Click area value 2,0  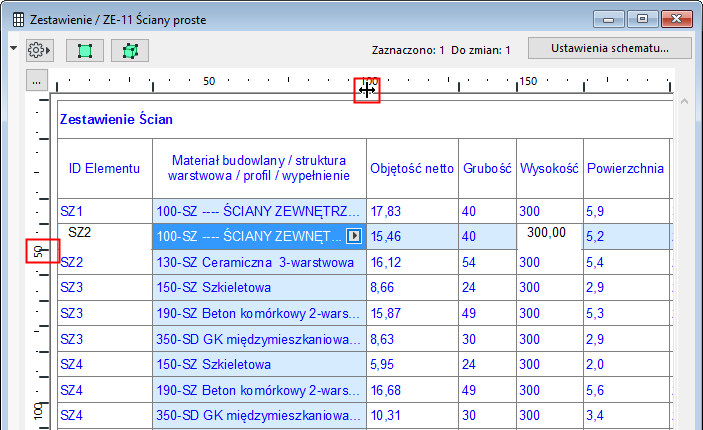[x=595, y=364]
